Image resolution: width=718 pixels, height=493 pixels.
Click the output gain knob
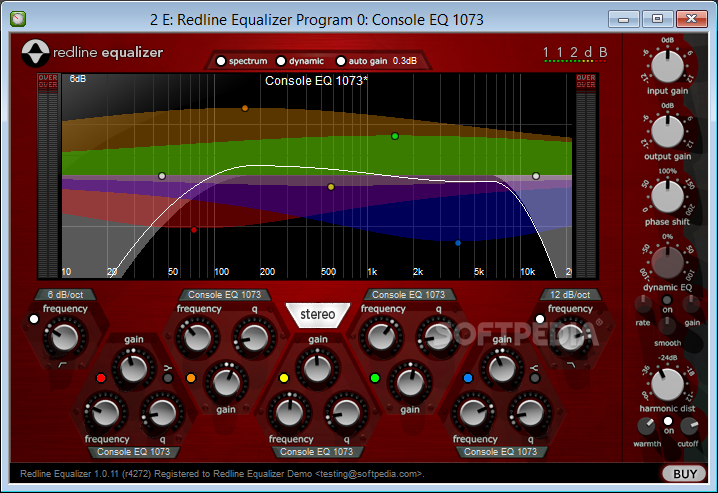[x=667, y=132]
